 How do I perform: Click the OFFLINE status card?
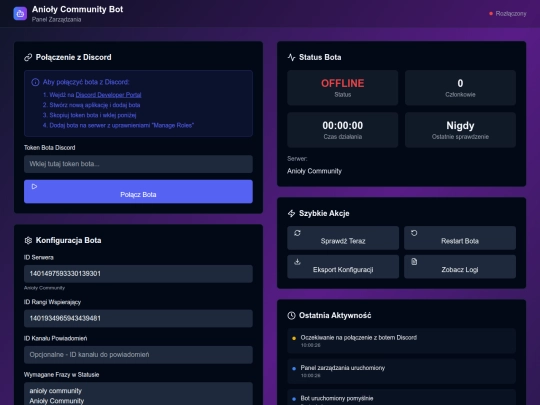point(343,88)
